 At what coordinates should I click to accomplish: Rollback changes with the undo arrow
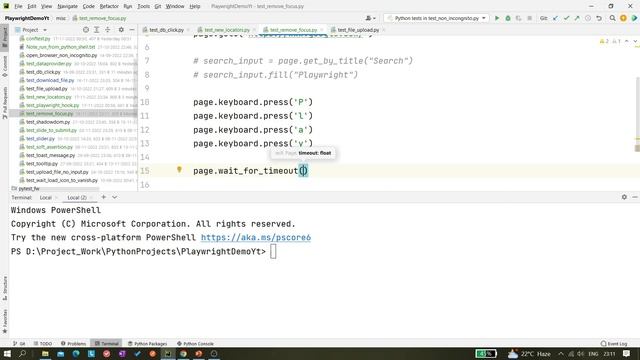(599, 18)
